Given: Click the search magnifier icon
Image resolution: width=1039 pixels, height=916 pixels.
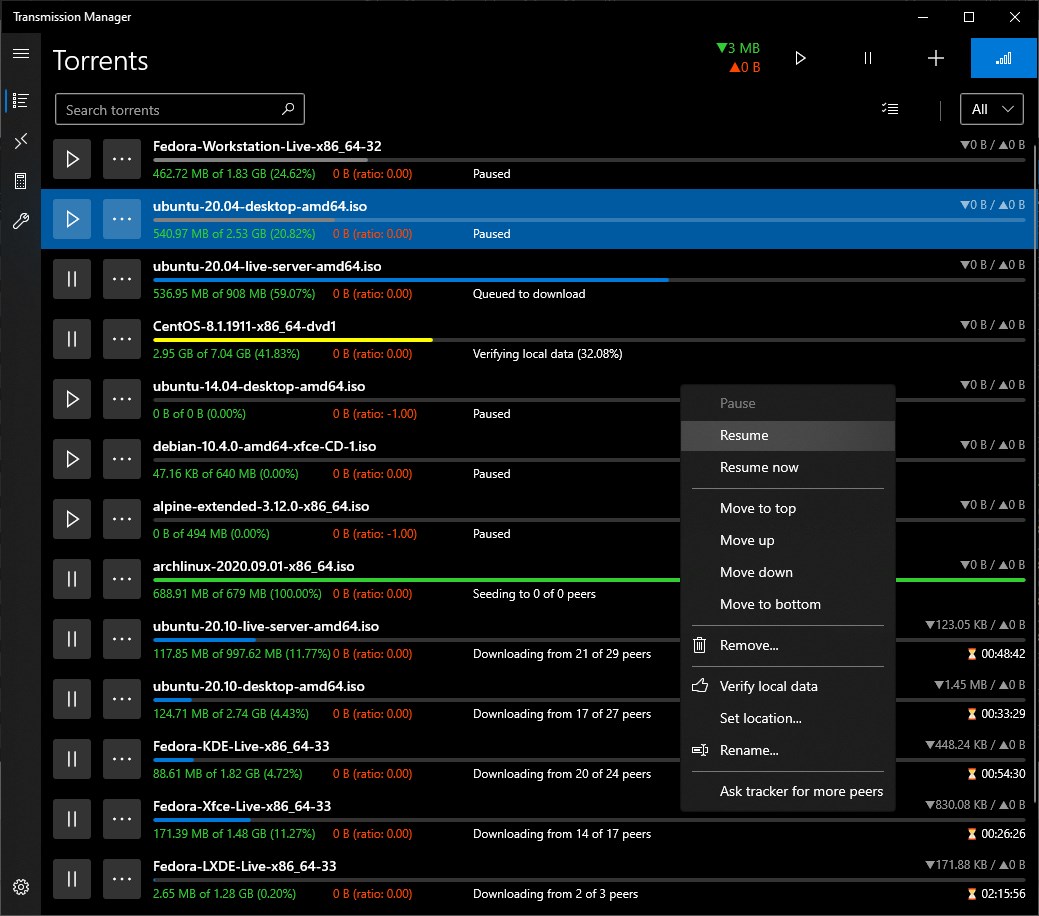Looking at the screenshot, I should (x=288, y=109).
